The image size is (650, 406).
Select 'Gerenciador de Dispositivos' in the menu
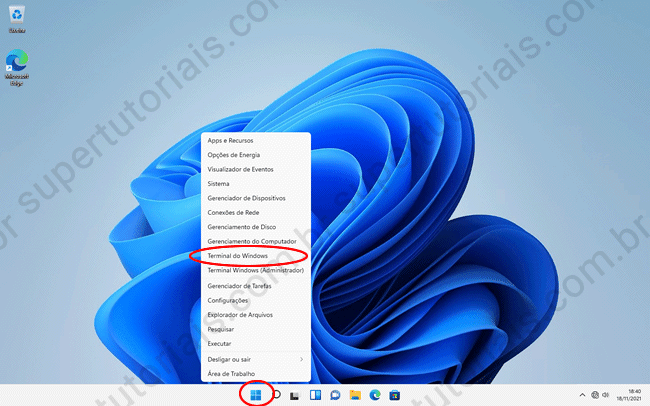point(253,198)
